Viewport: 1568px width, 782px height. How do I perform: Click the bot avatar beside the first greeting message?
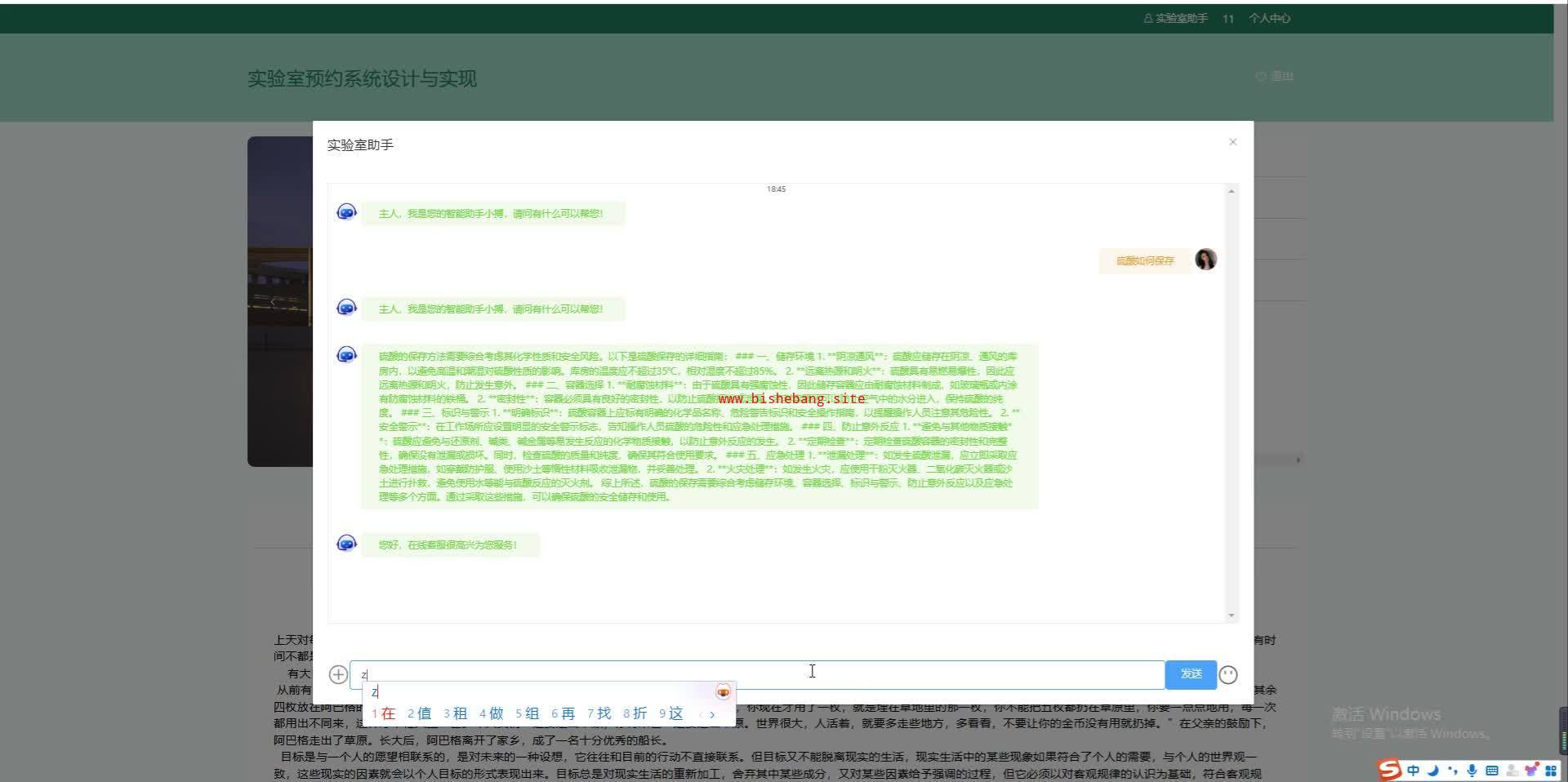tap(347, 212)
